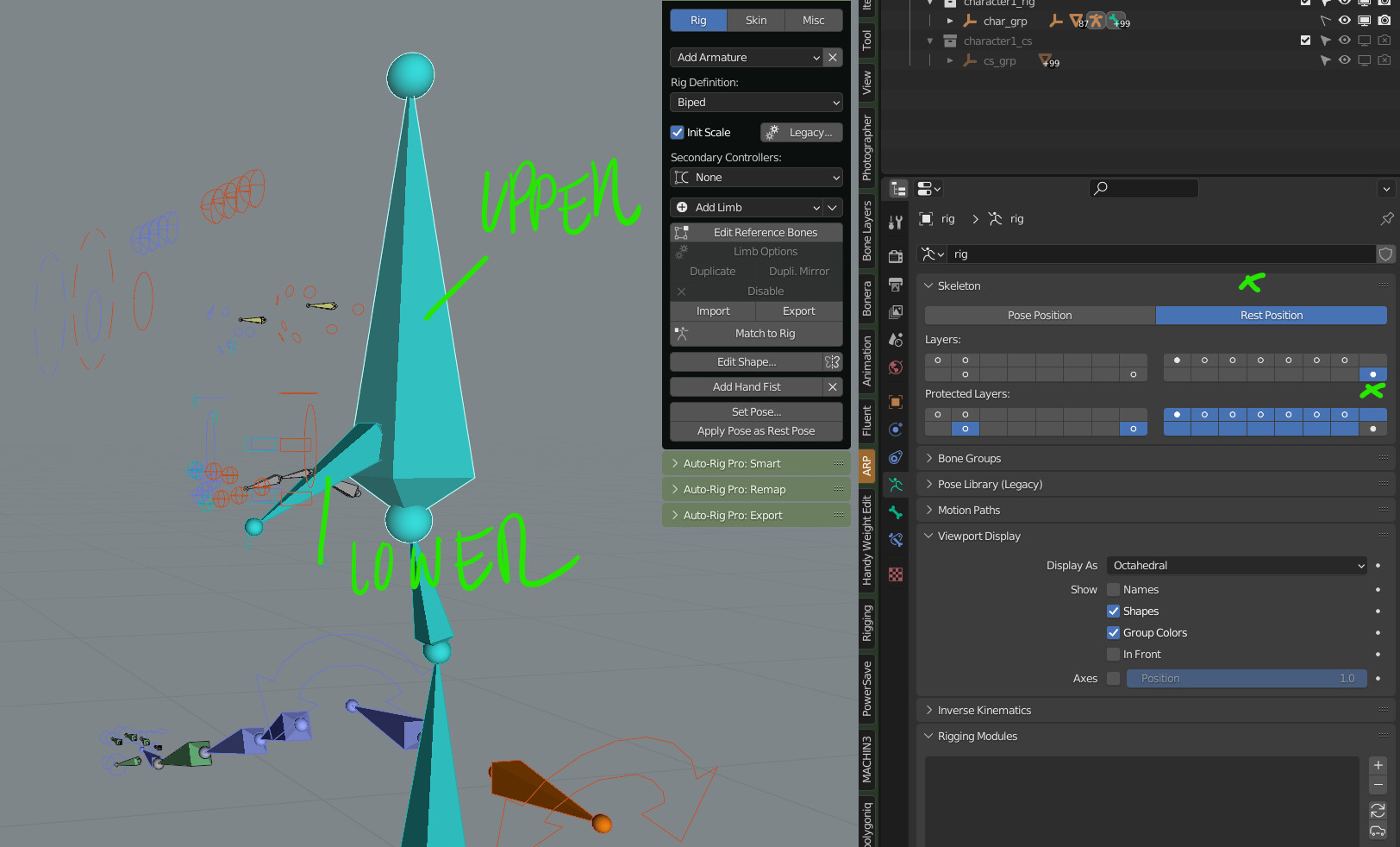Open the Bone Constraints properties tab
Viewport: 1400px width, 847px height.
896,540
